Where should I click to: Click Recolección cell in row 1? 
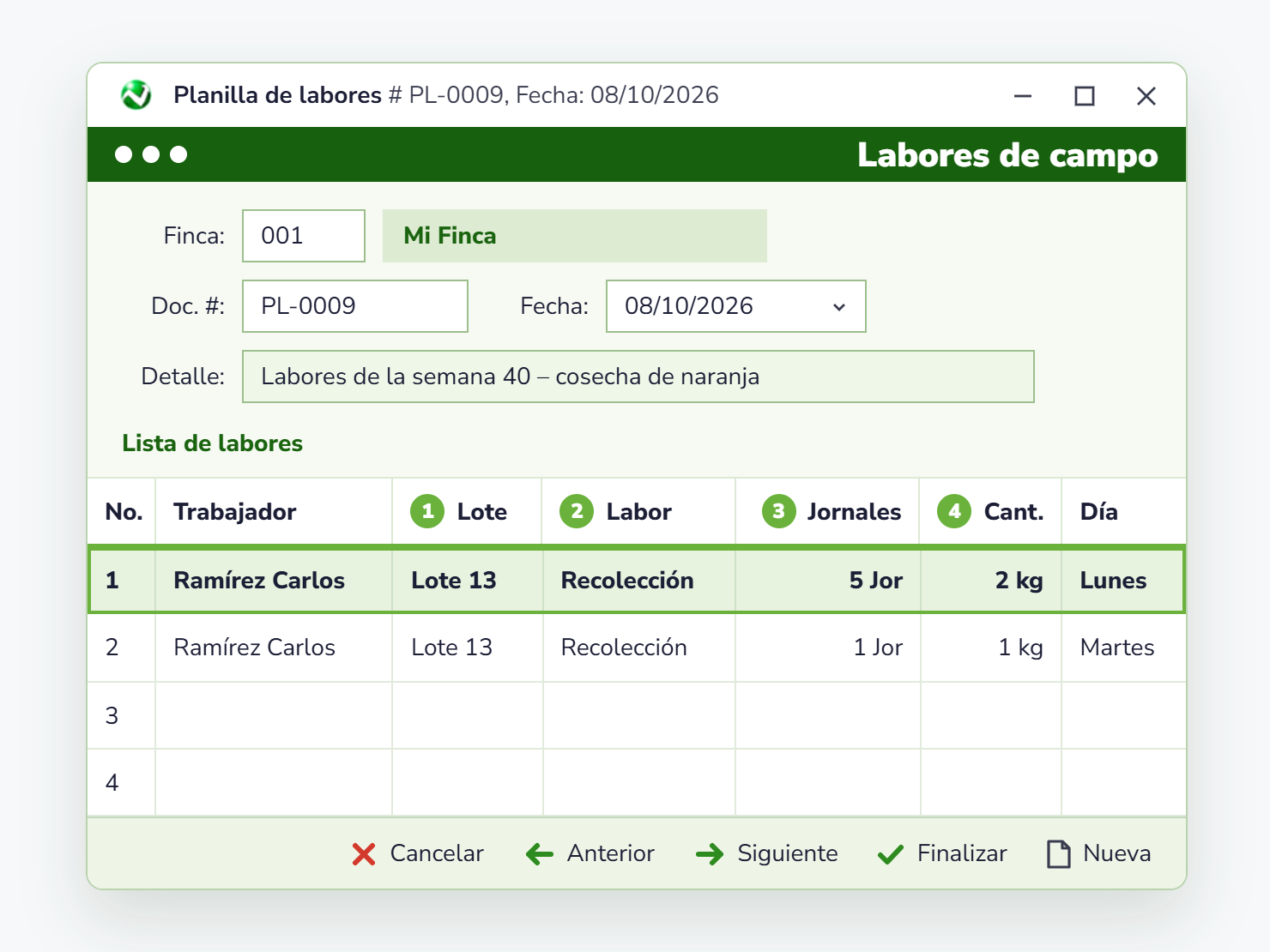tap(639, 581)
